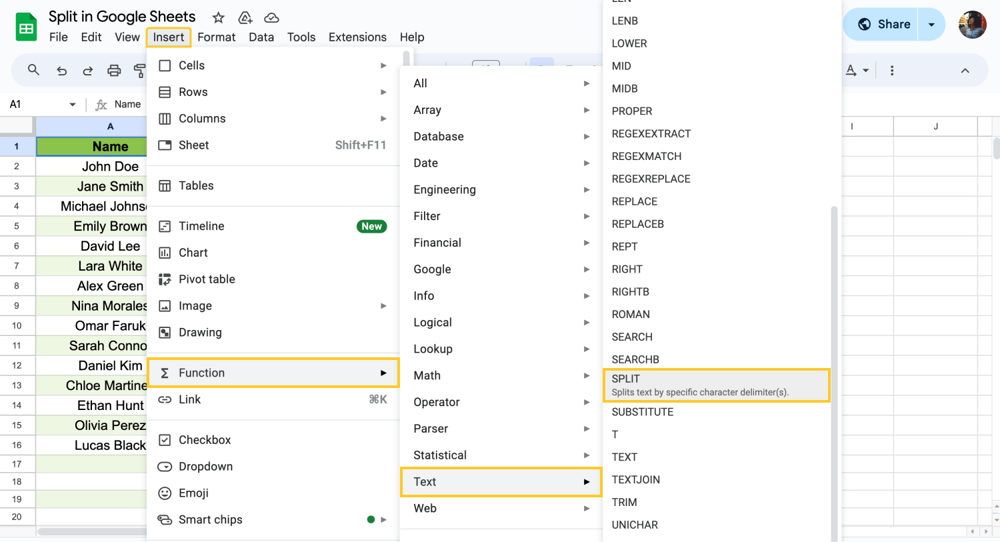Open the three-dot more options icon

click(x=892, y=71)
